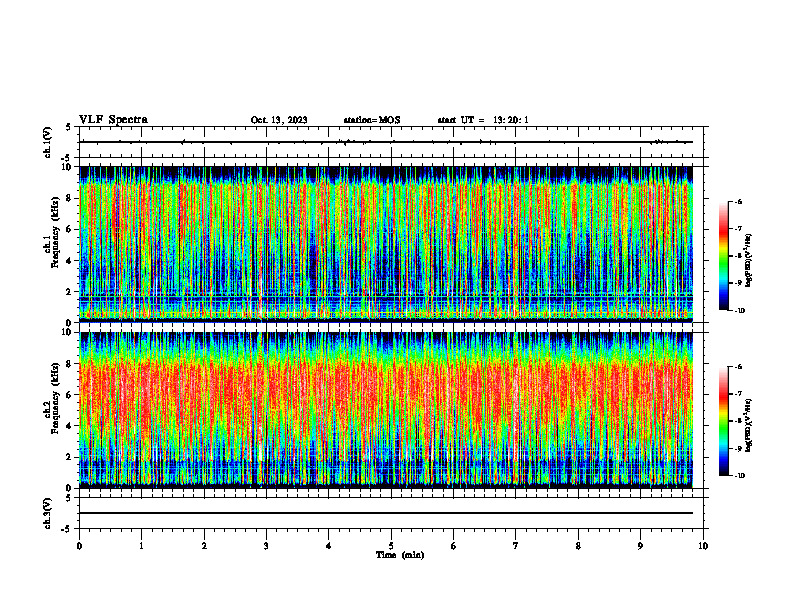Click the log(PSD) unit label beside ch.1 color bar

click(x=749, y=260)
